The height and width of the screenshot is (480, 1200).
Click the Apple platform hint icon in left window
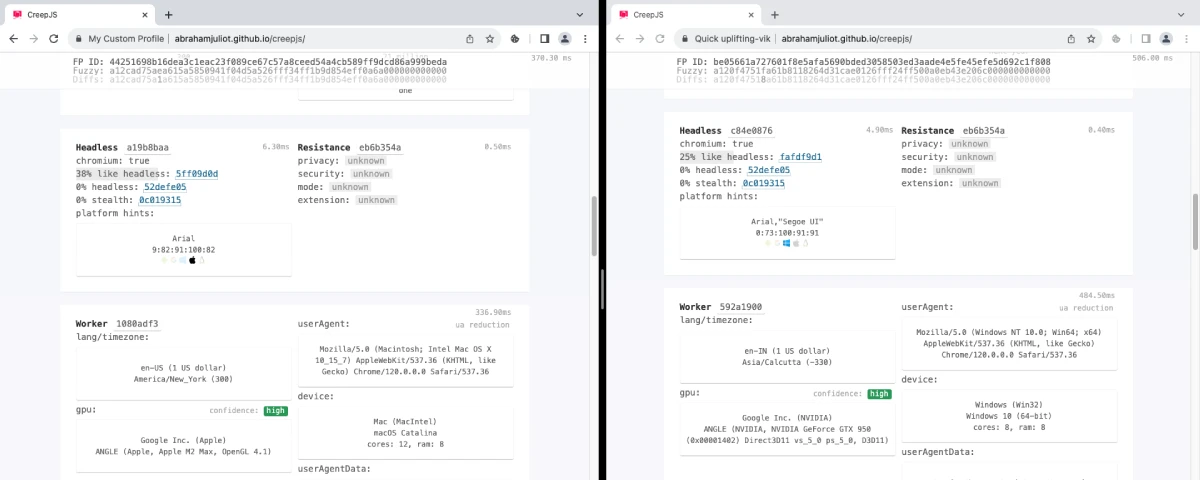[191, 259]
